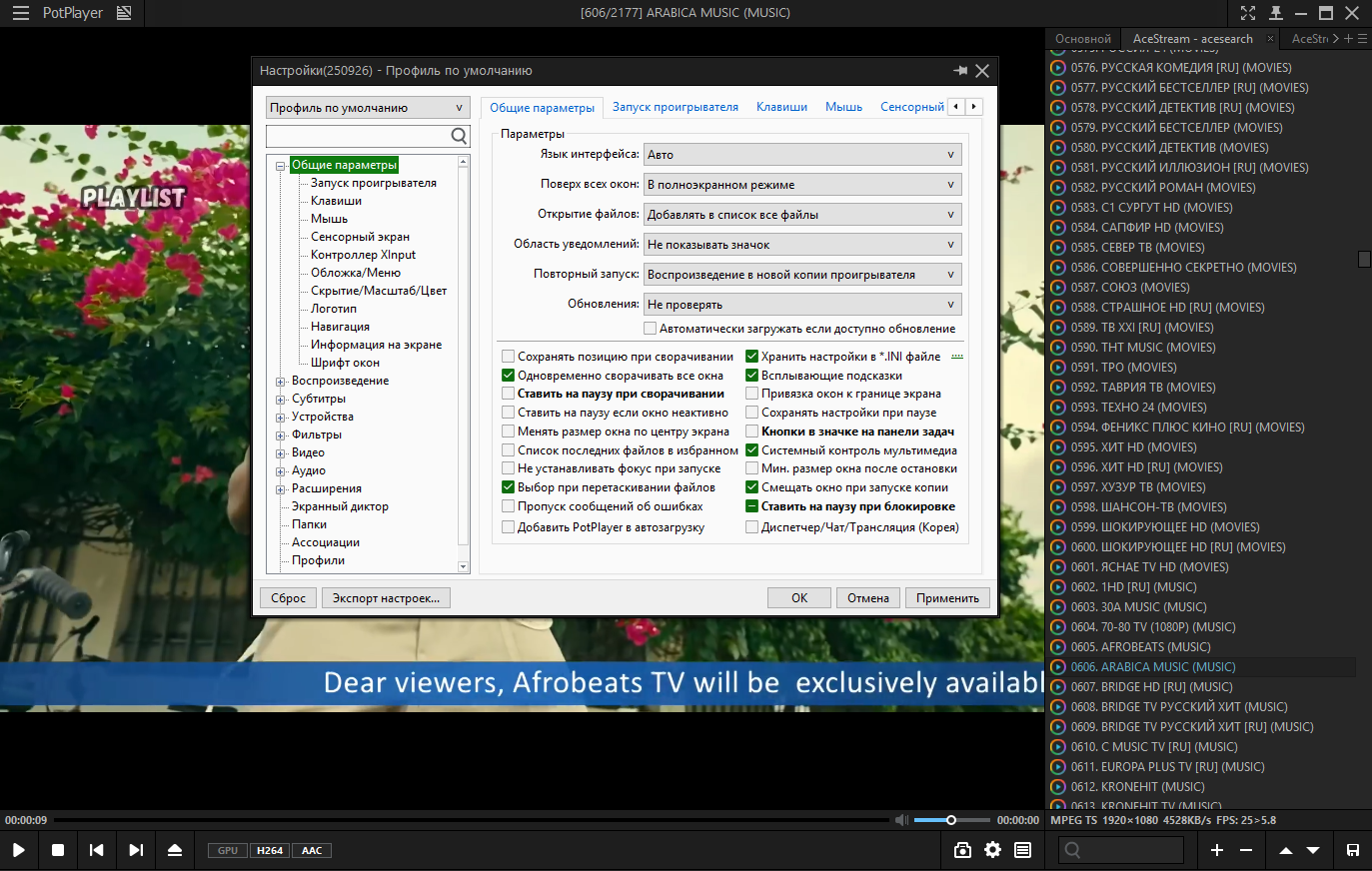
Task: Uncheck 'Всплывающие подсказки' checkbox
Action: (752, 376)
